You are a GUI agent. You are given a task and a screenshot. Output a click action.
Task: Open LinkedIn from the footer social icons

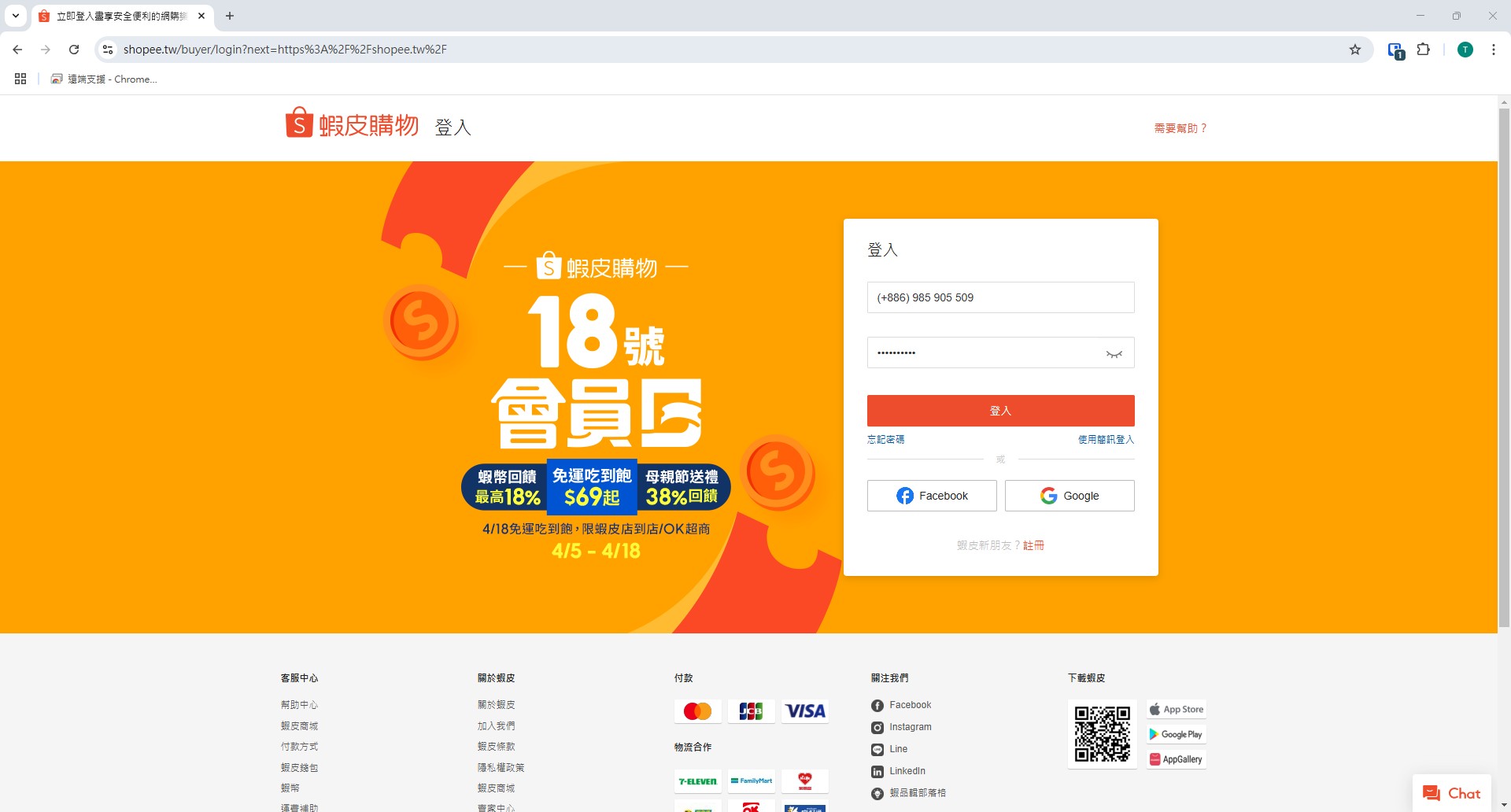click(877, 771)
